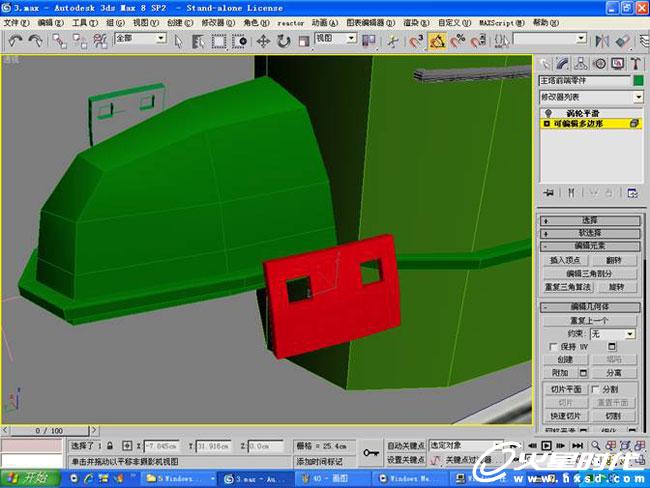Click Select and Manipulate icon

pyautogui.click(x=393, y=41)
